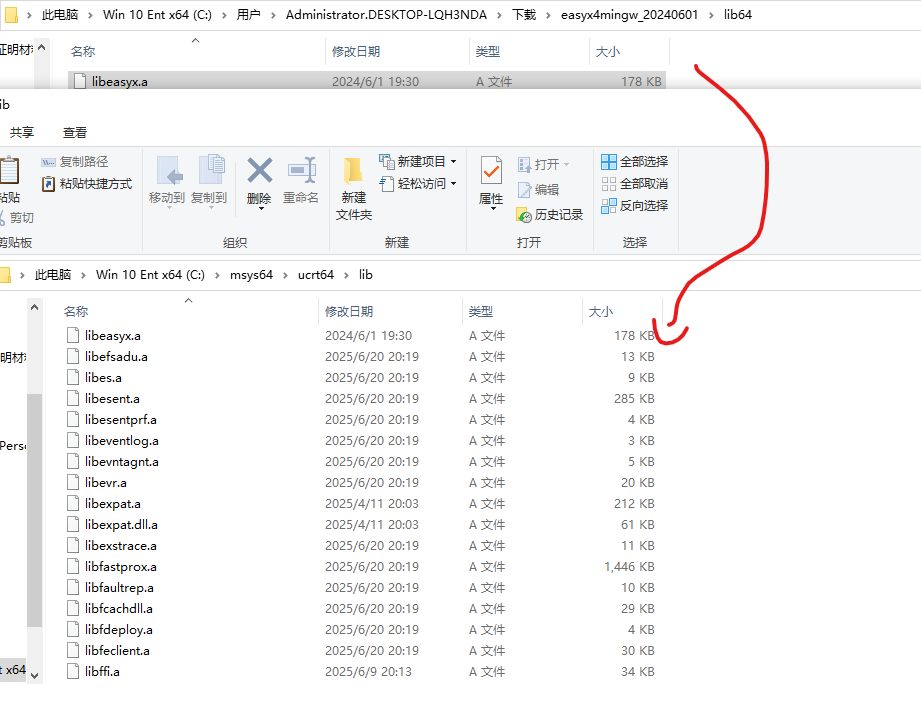Click easyx4mingw_20240601 in back window path
Viewport: 921px width, 704px height.
coord(629,15)
